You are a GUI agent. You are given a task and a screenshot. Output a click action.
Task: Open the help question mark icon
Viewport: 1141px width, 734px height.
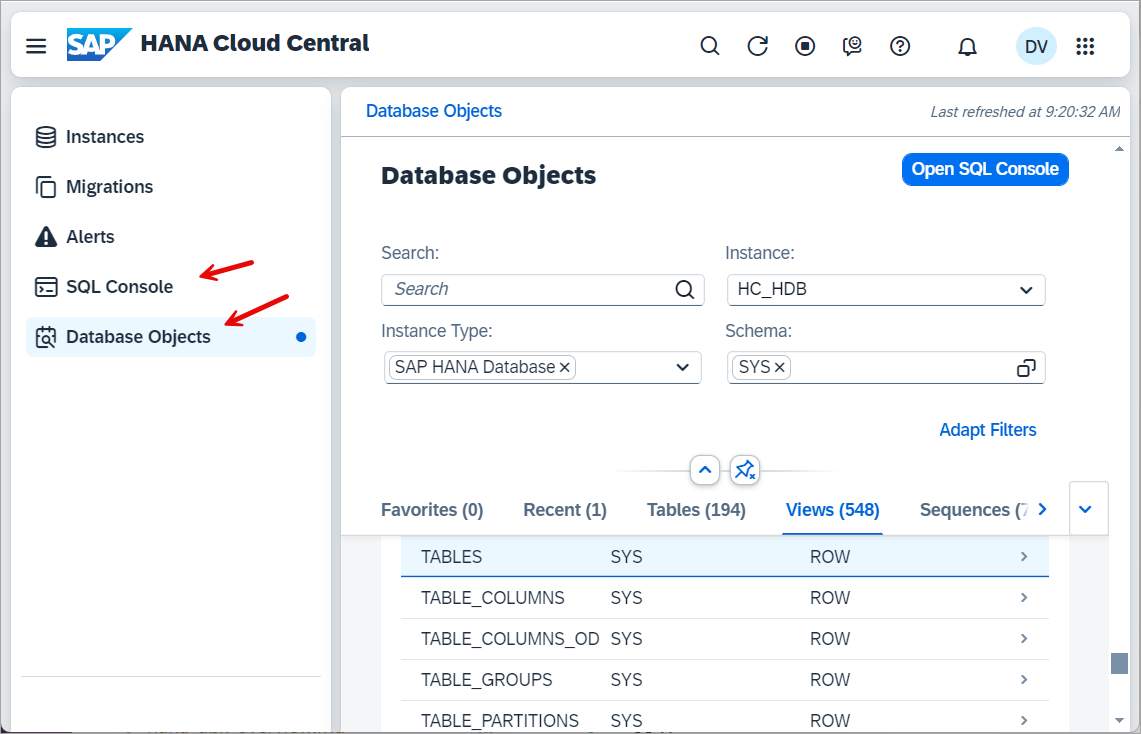pyautogui.click(x=900, y=47)
